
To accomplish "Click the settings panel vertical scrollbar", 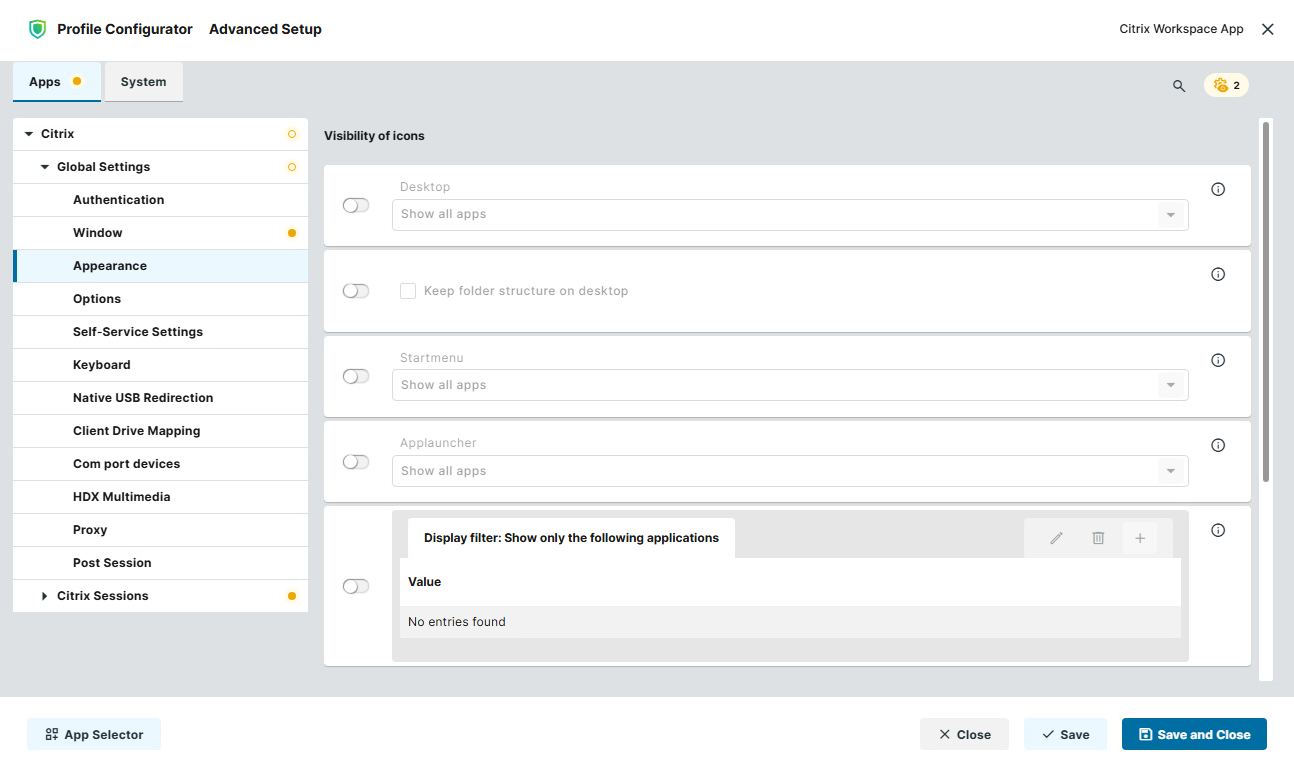I will [1266, 301].
